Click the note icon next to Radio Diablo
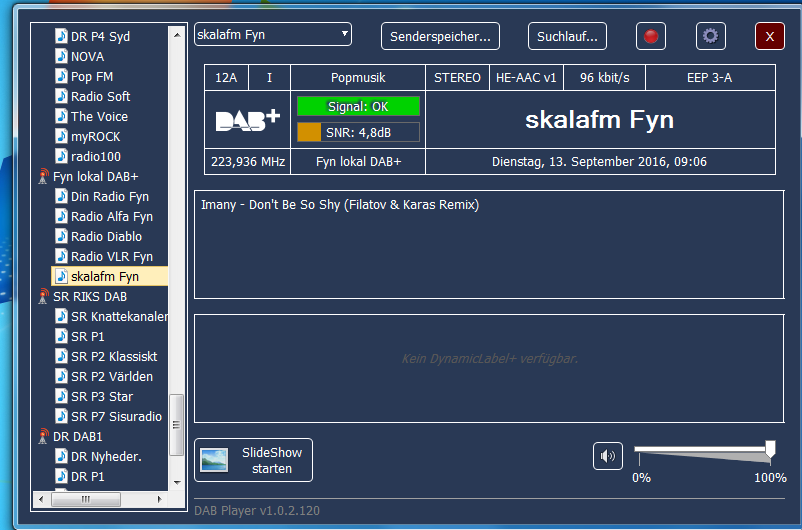 point(61,237)
